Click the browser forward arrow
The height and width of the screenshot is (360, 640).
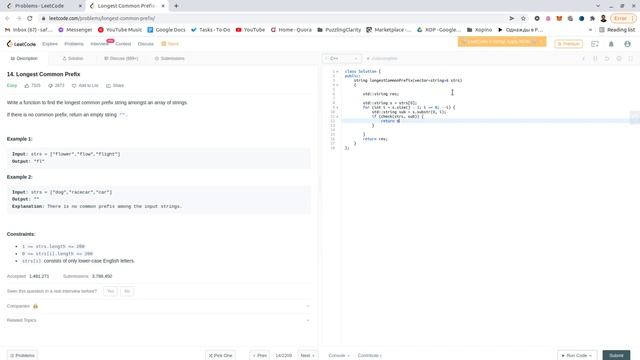pyautogui.click(x=18, y=18)
